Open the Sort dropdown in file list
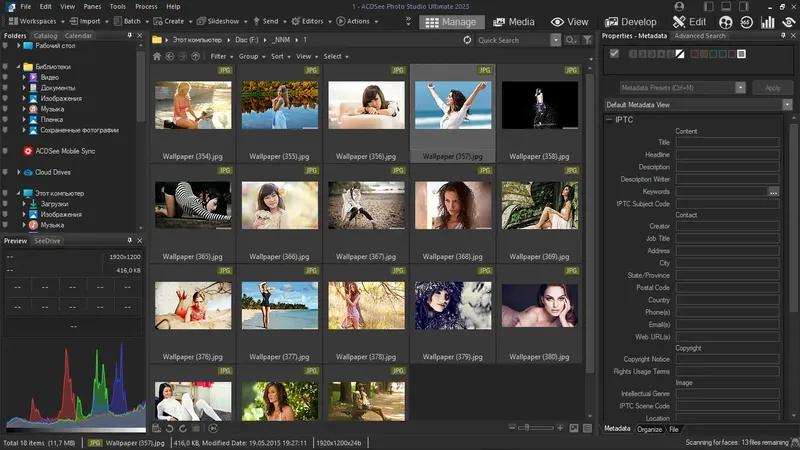 tap(280, 56)
